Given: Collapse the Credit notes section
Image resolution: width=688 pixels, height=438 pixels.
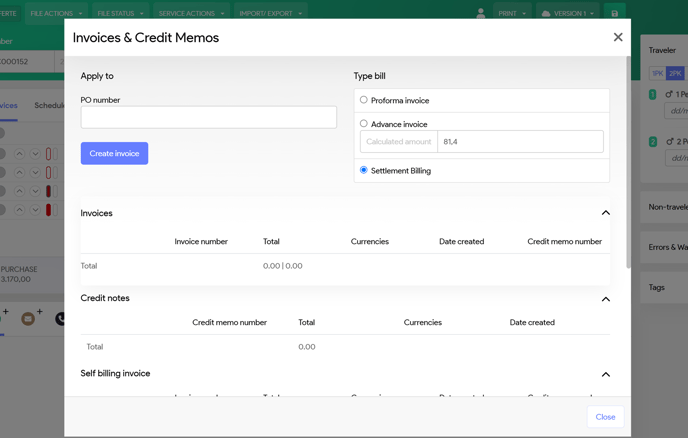Looking at the screenshot, I should coord(605,299).
